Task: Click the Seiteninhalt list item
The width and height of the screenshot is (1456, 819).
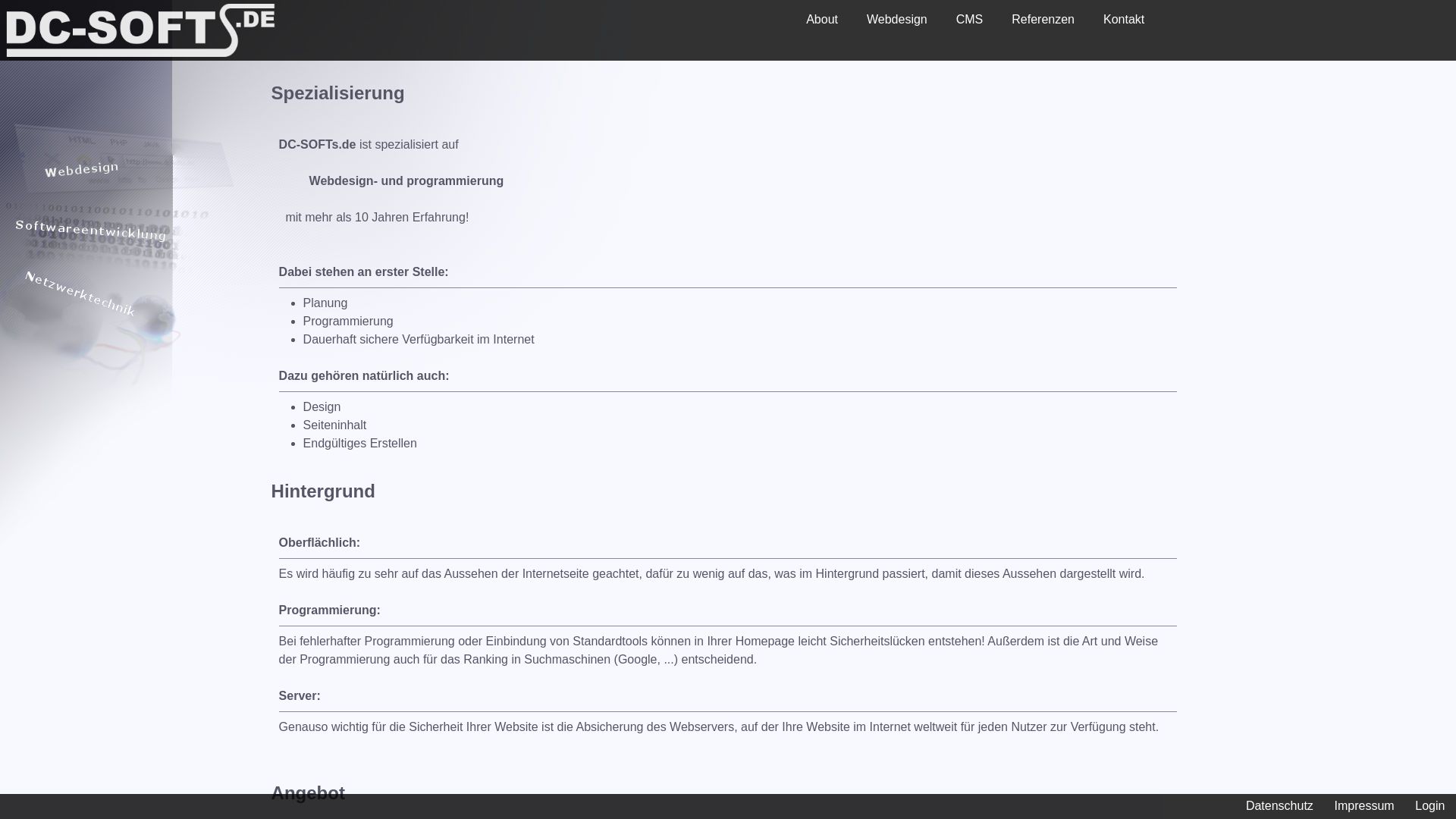Action: (334, 425)
